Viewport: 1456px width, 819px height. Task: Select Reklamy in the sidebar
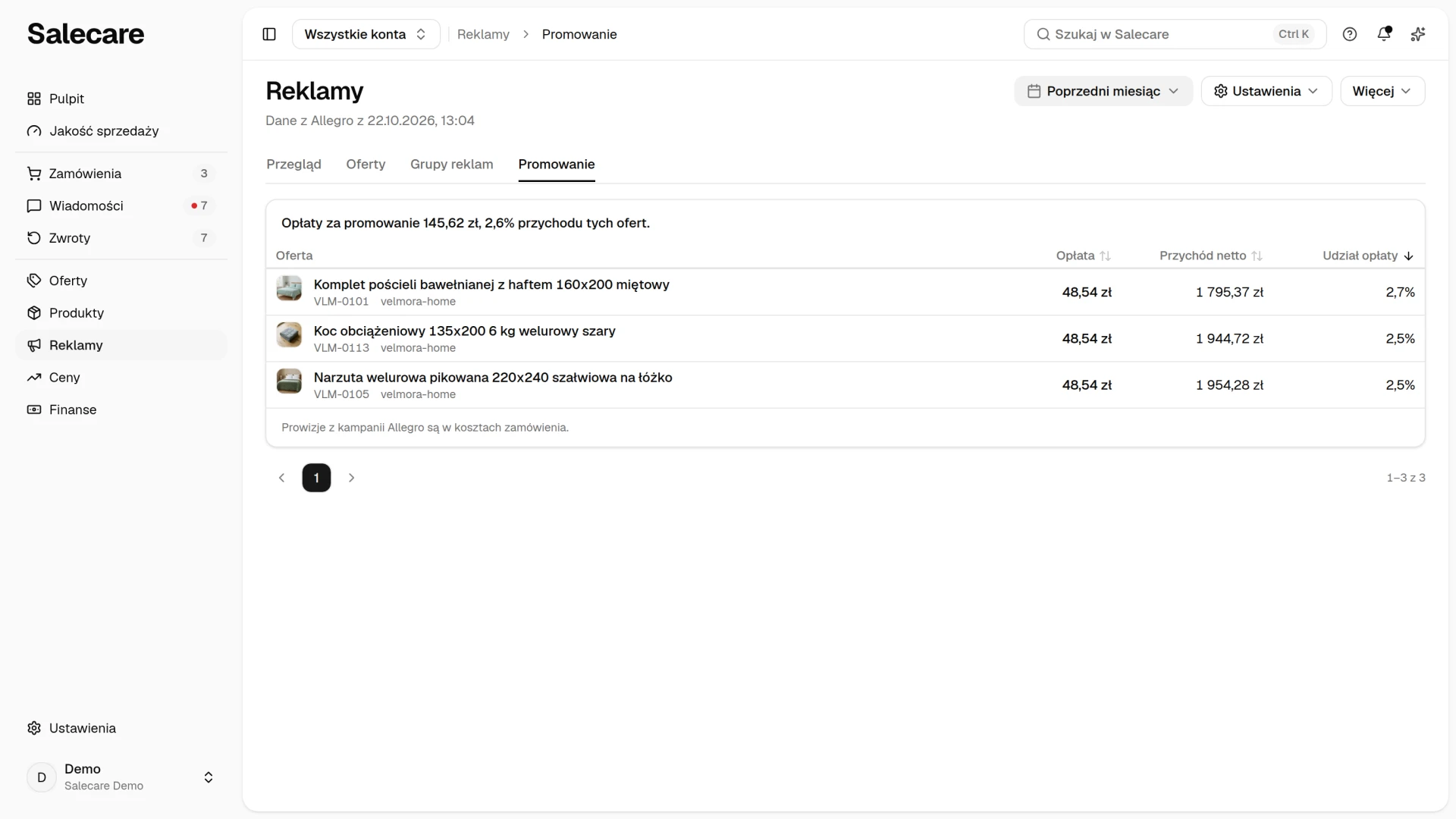click(x=121, y=345)
